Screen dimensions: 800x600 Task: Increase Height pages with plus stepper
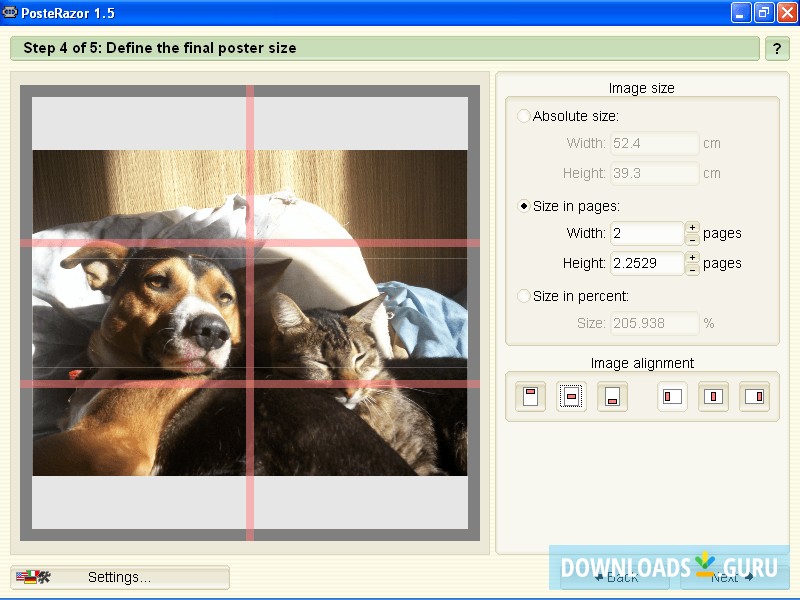[692, 257]
